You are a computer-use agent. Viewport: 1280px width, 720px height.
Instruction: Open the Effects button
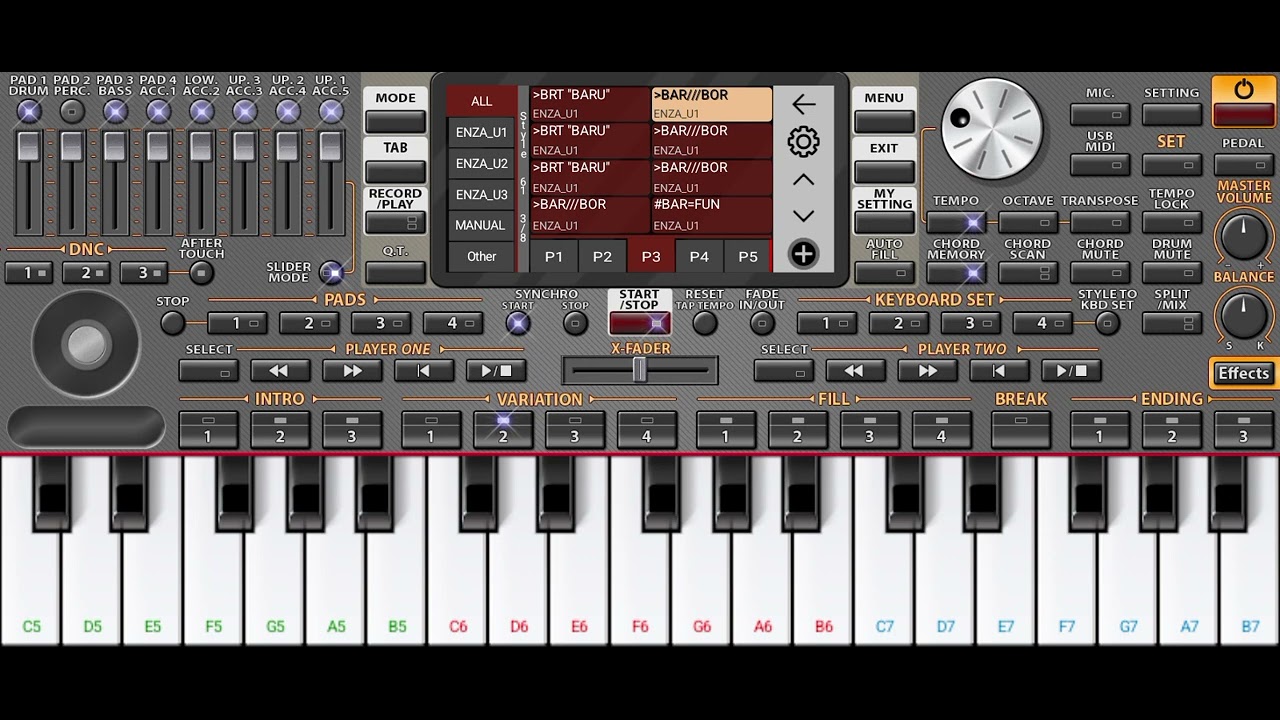[x=1243, y=373]
